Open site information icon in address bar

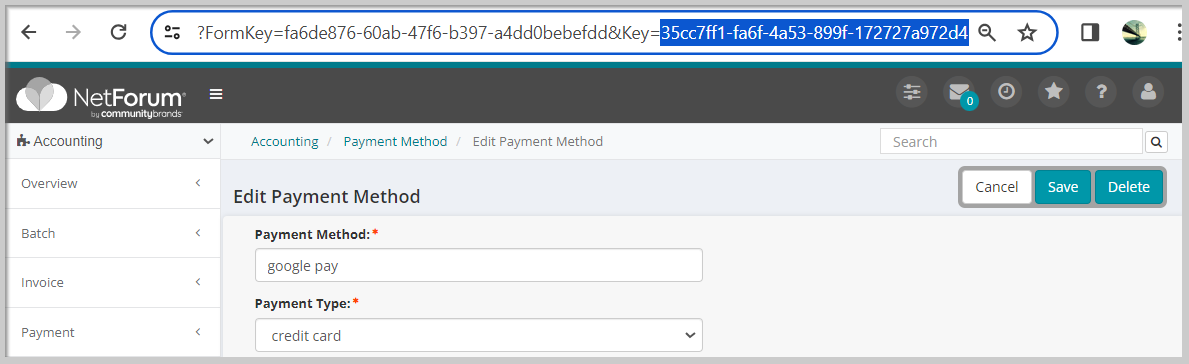pyautogui.click(x=173, y=33)
